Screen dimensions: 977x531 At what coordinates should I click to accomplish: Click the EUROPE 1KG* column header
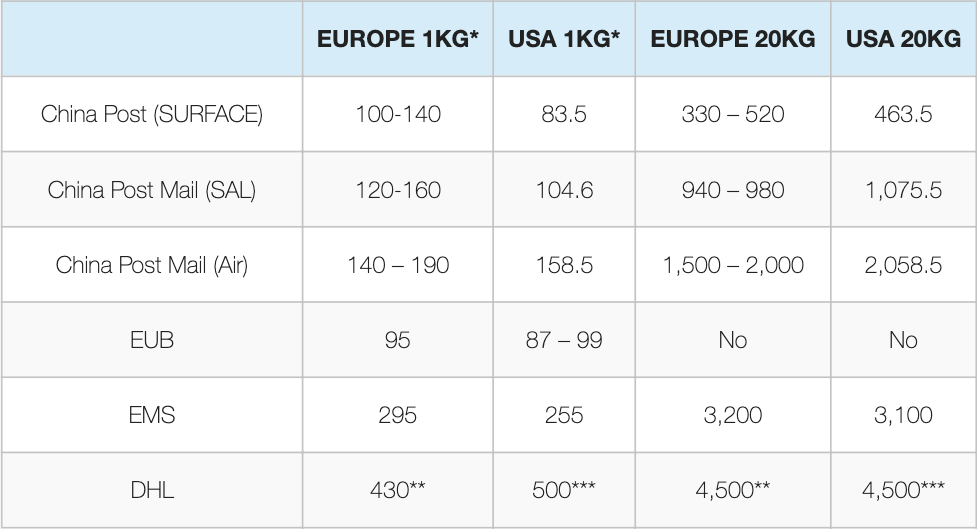click(398, 40)
